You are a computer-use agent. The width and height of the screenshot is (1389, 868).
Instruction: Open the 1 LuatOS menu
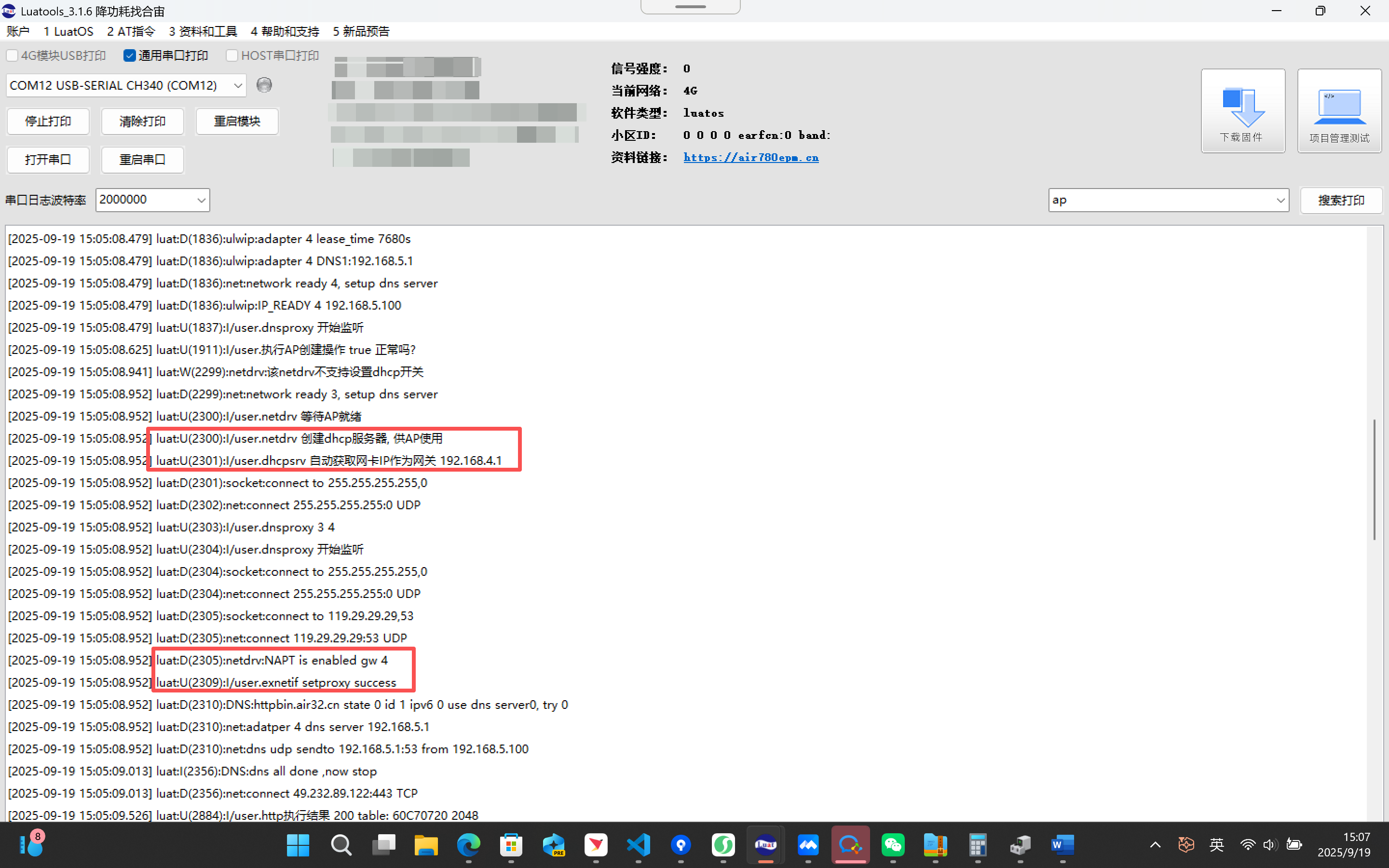tap(68, 31)
